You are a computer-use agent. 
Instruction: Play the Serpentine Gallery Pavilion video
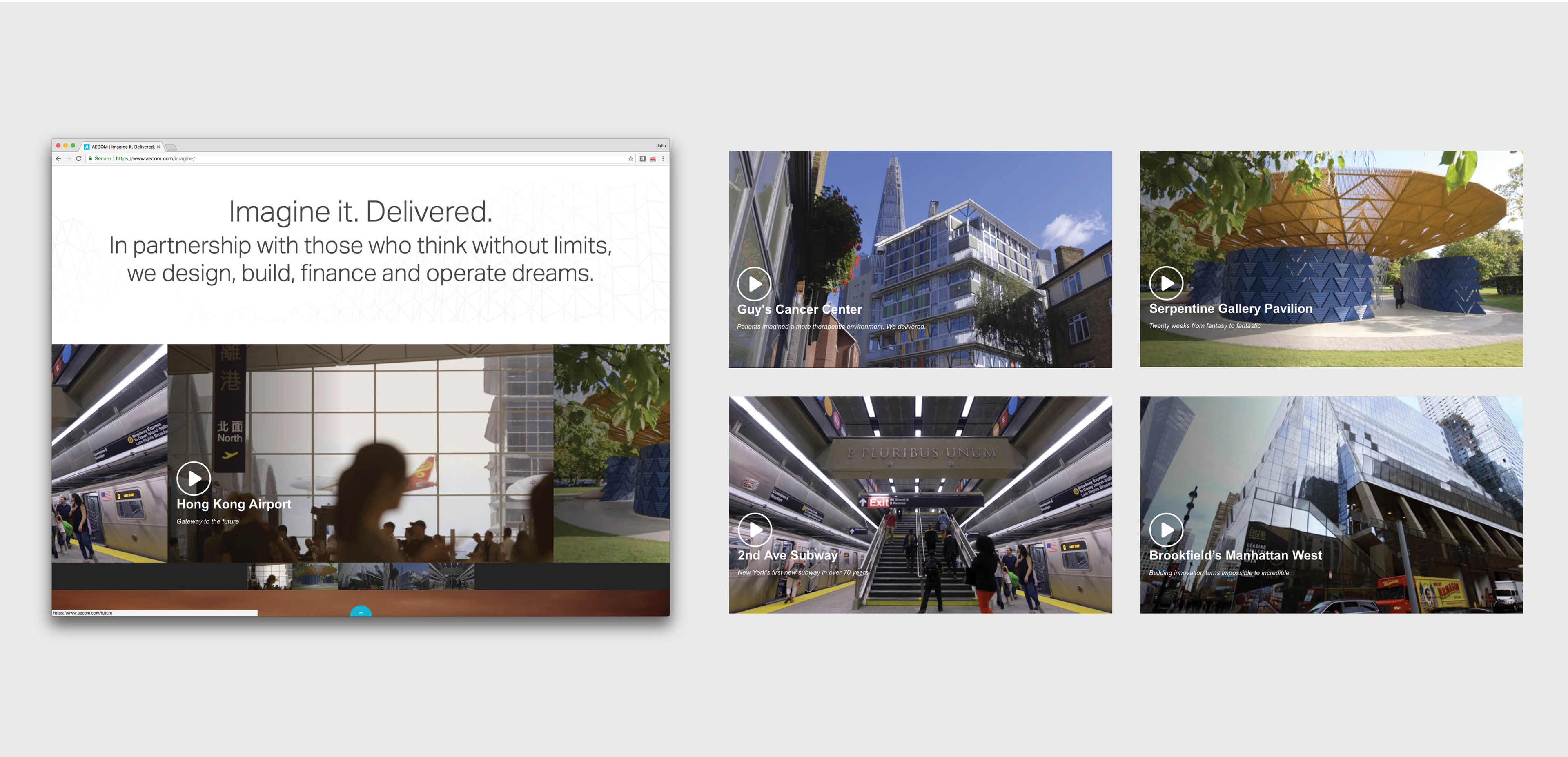[1166, 283]
